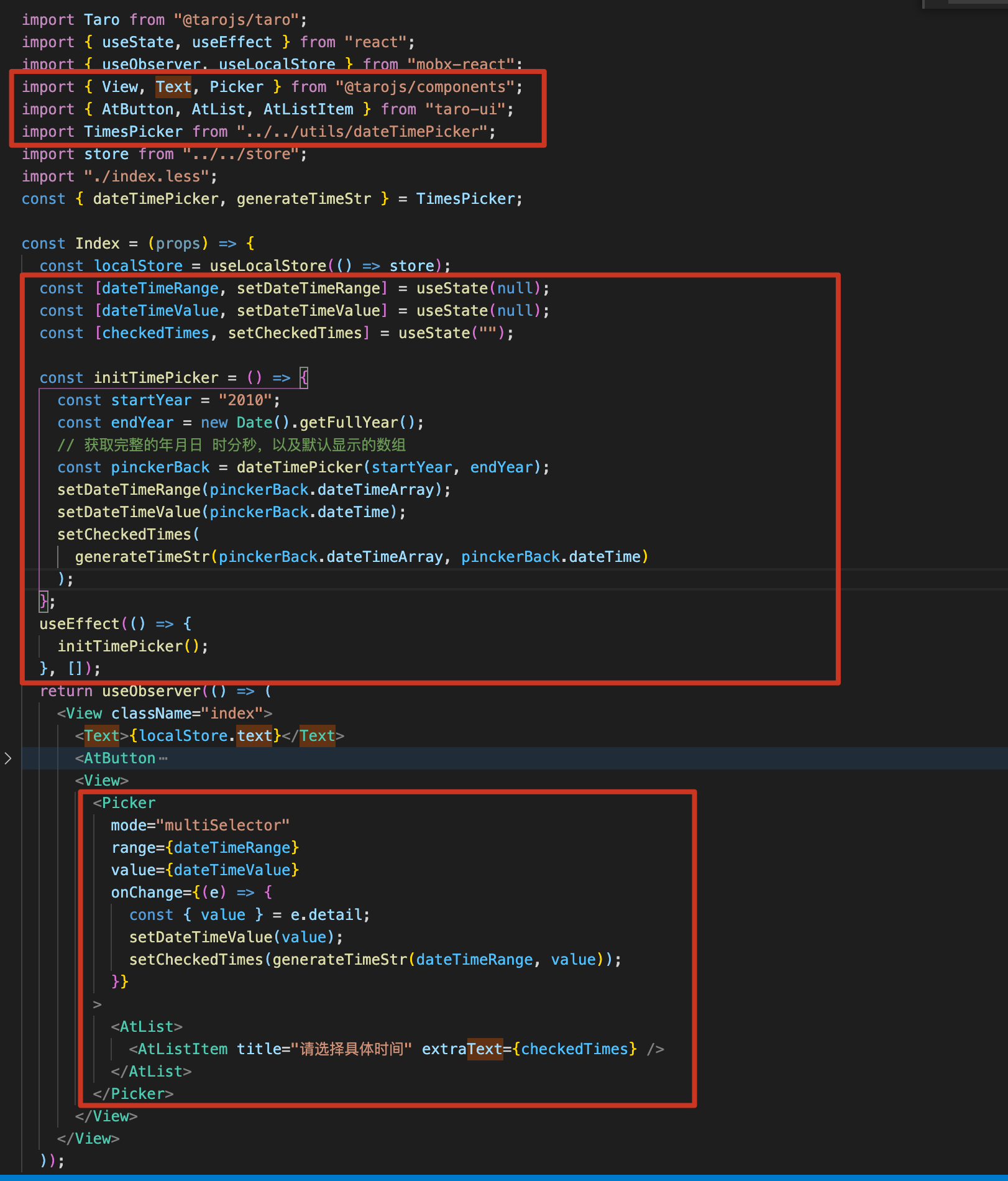The height and width of the screenshot is (1181, 1008).
Task: Click useLocalStore call on localStore line
Action: 268,266
